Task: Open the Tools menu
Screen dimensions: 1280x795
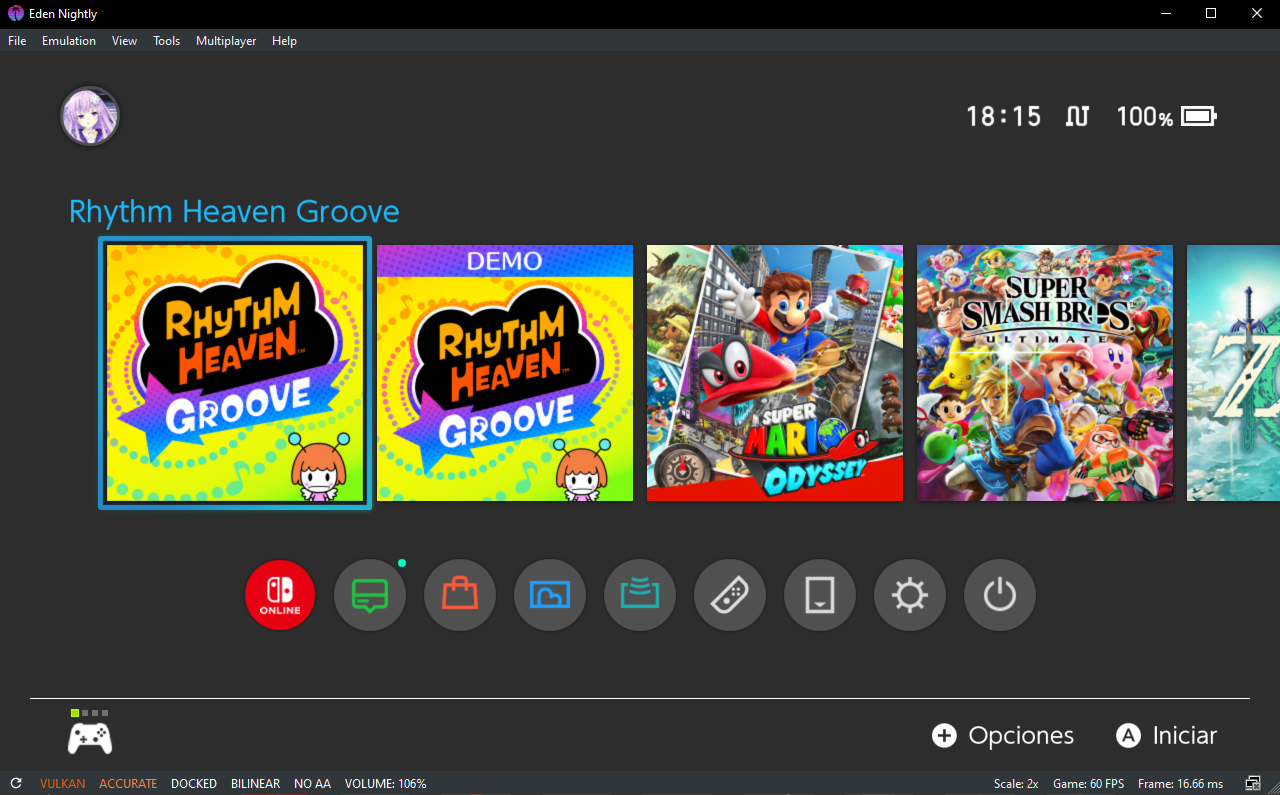Action: [x=167, y=41]
